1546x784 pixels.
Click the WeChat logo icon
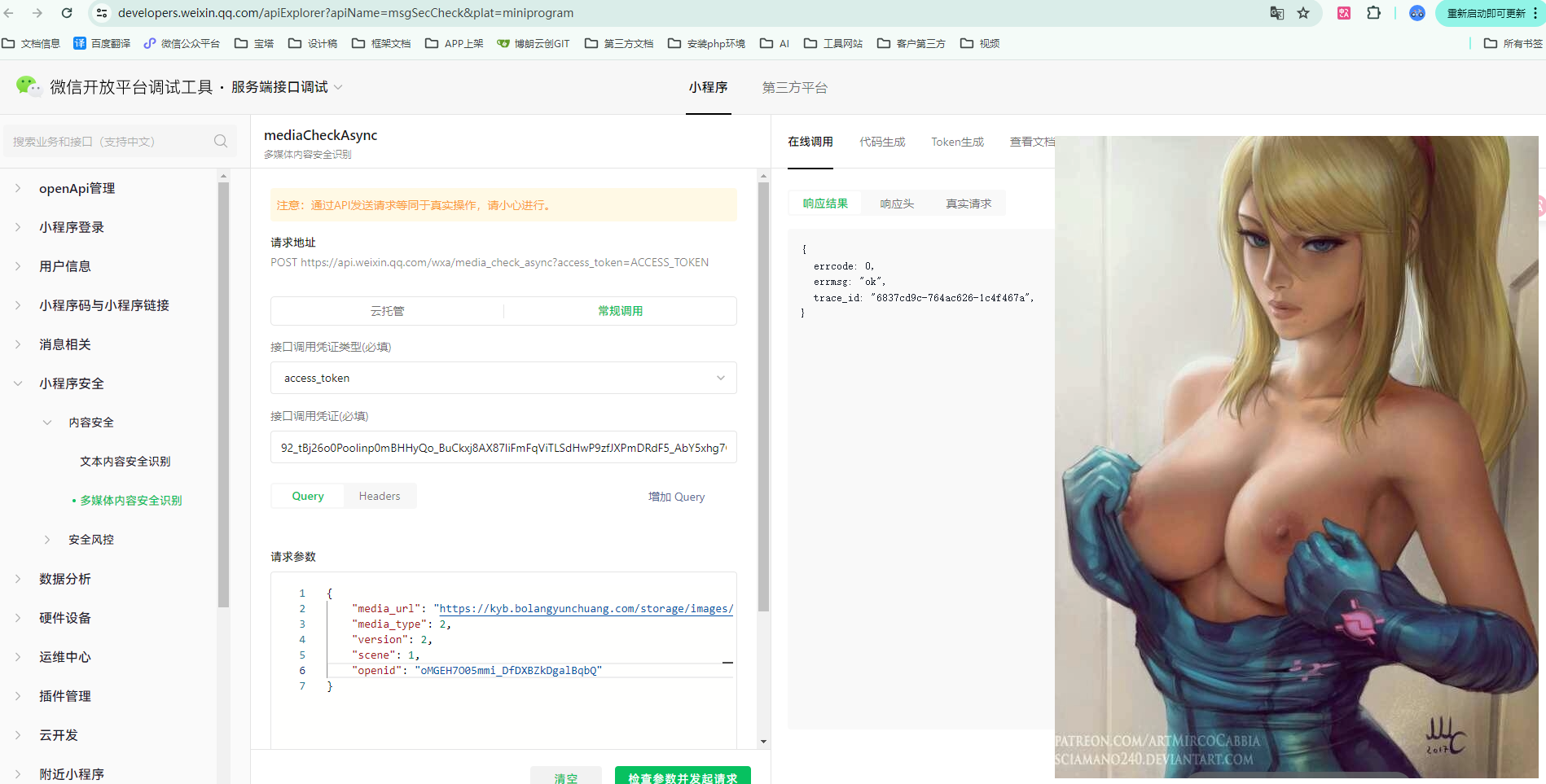click(x=29, y=86)
